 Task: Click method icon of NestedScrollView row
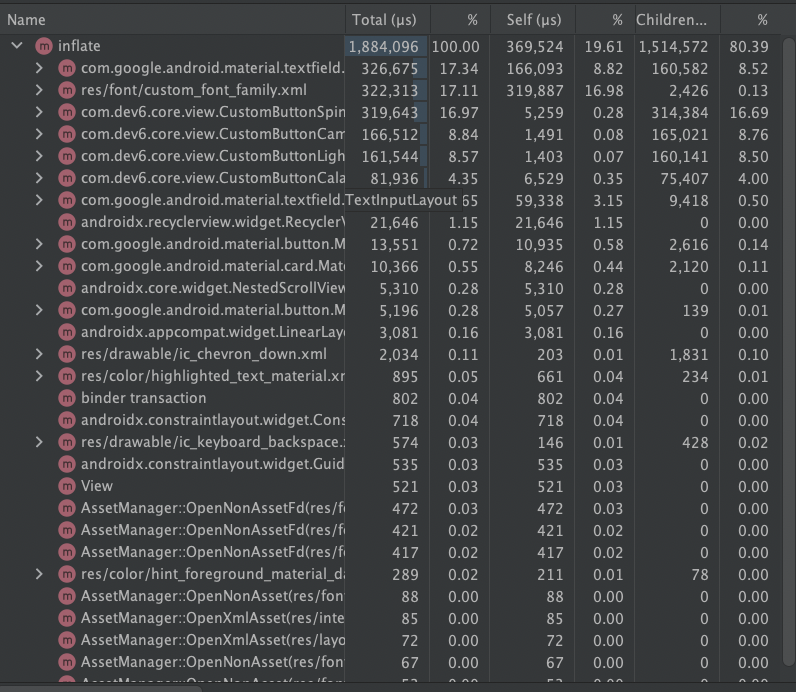point(67,288)
